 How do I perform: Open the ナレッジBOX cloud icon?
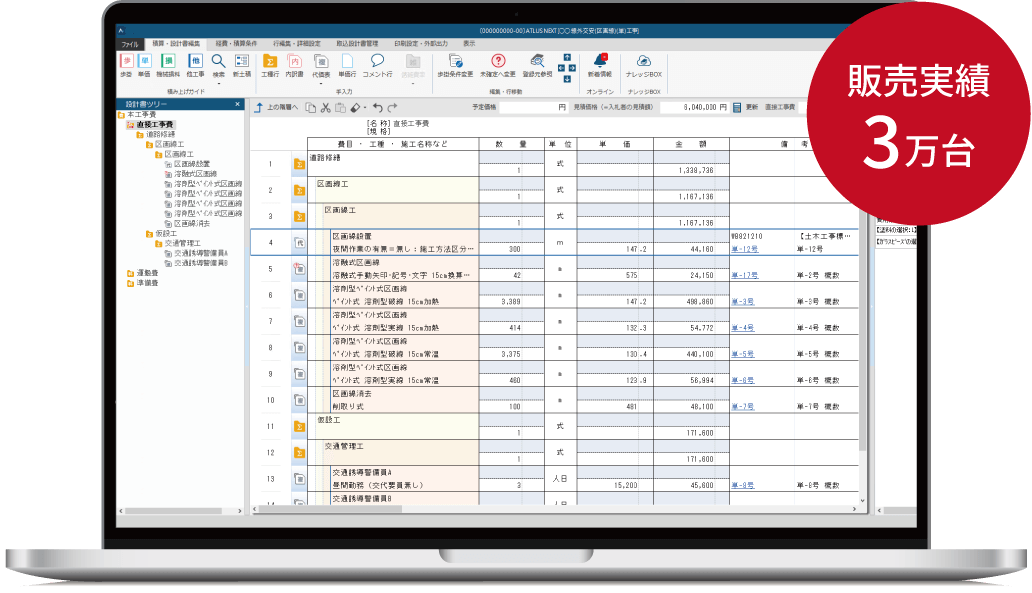(x=644, y=66)
